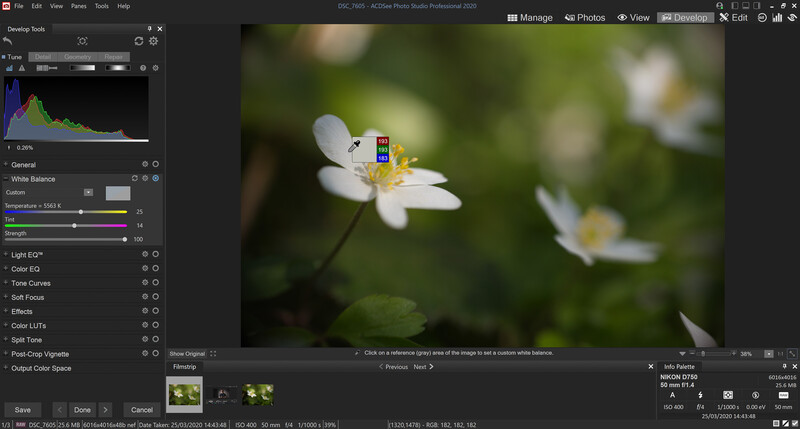Open the Dashboard bar chart icon
This screenshot has height=429, width=800.
[777, 17]
